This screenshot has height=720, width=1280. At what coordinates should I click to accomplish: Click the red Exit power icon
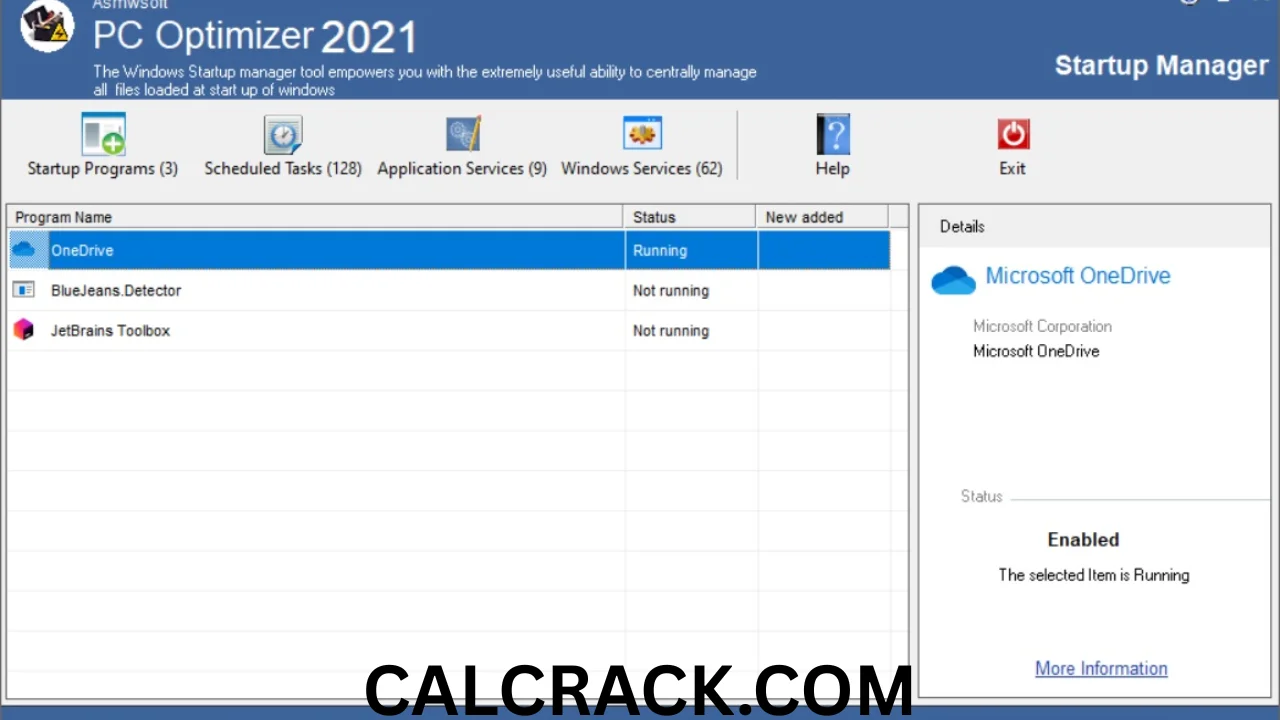pos(1013,134)
